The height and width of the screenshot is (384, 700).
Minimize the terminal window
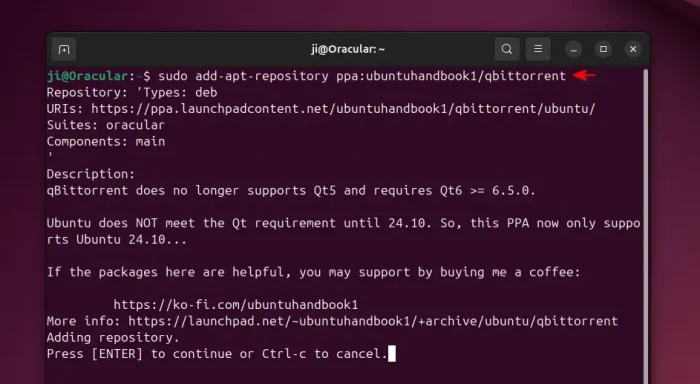click(x=574, y=50)
